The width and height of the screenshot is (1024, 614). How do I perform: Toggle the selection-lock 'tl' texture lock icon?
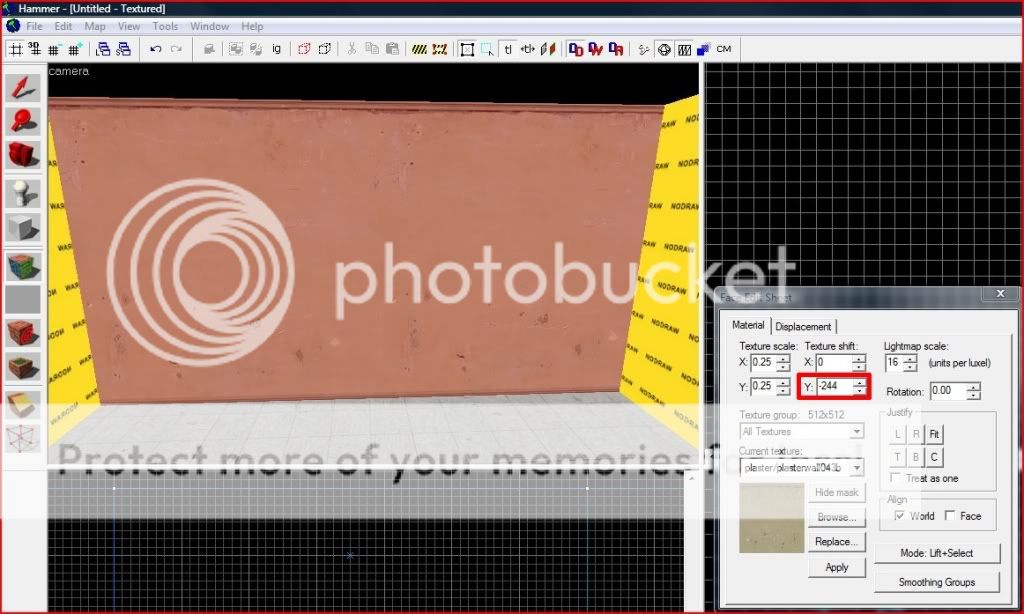tap(507, 49)
